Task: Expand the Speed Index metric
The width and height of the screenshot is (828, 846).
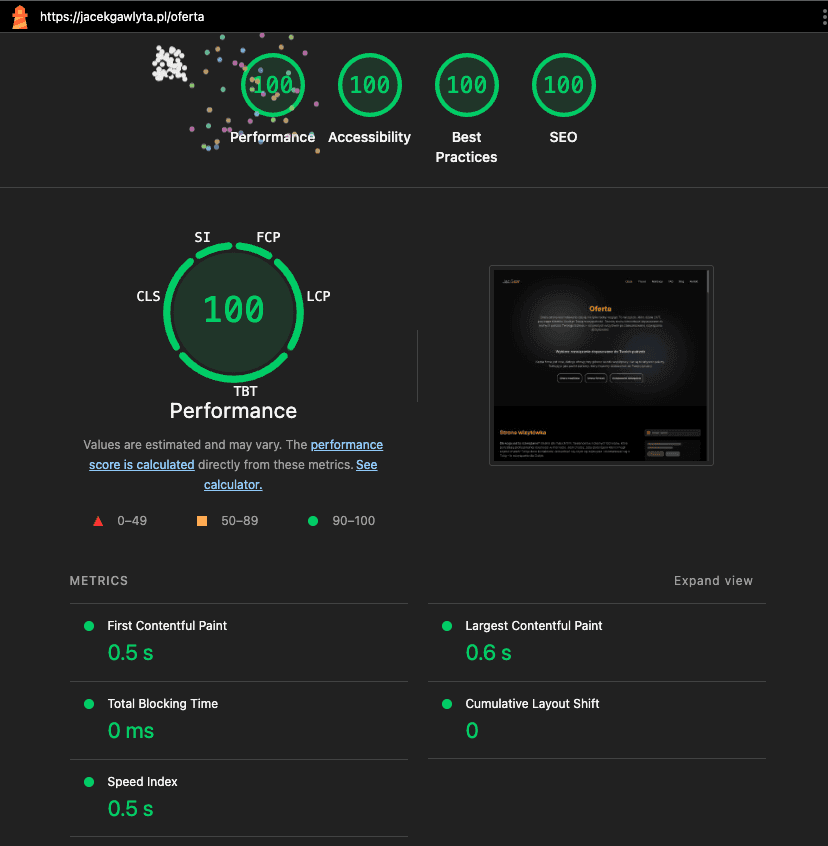Action: 238,799
